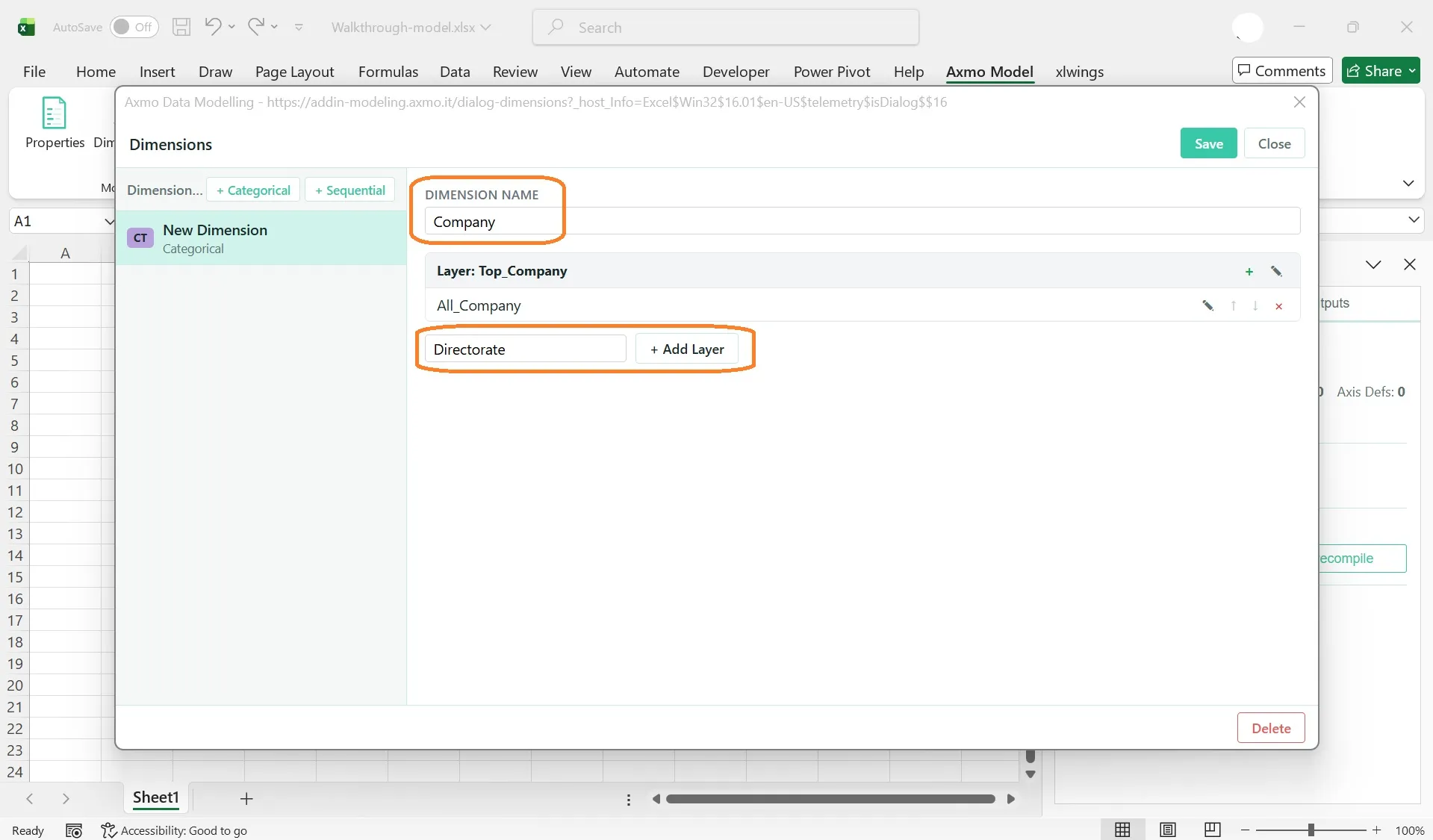The height and width of the screenshot is (840, 1433).
Task: Click the Save icon in the title bar
Action: 181,27
